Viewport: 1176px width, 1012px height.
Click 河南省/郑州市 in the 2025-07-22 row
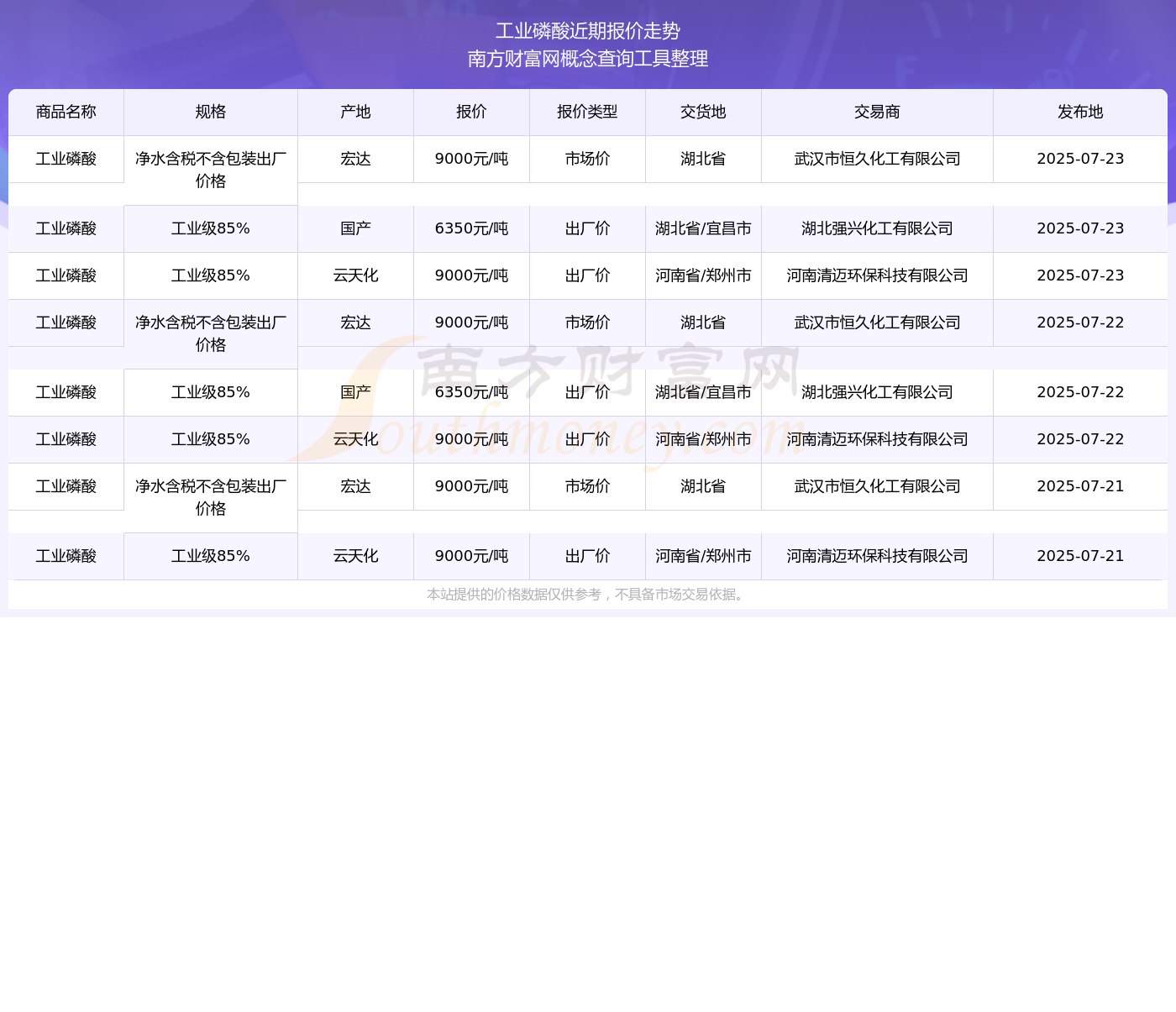click(x=704, y=439)
